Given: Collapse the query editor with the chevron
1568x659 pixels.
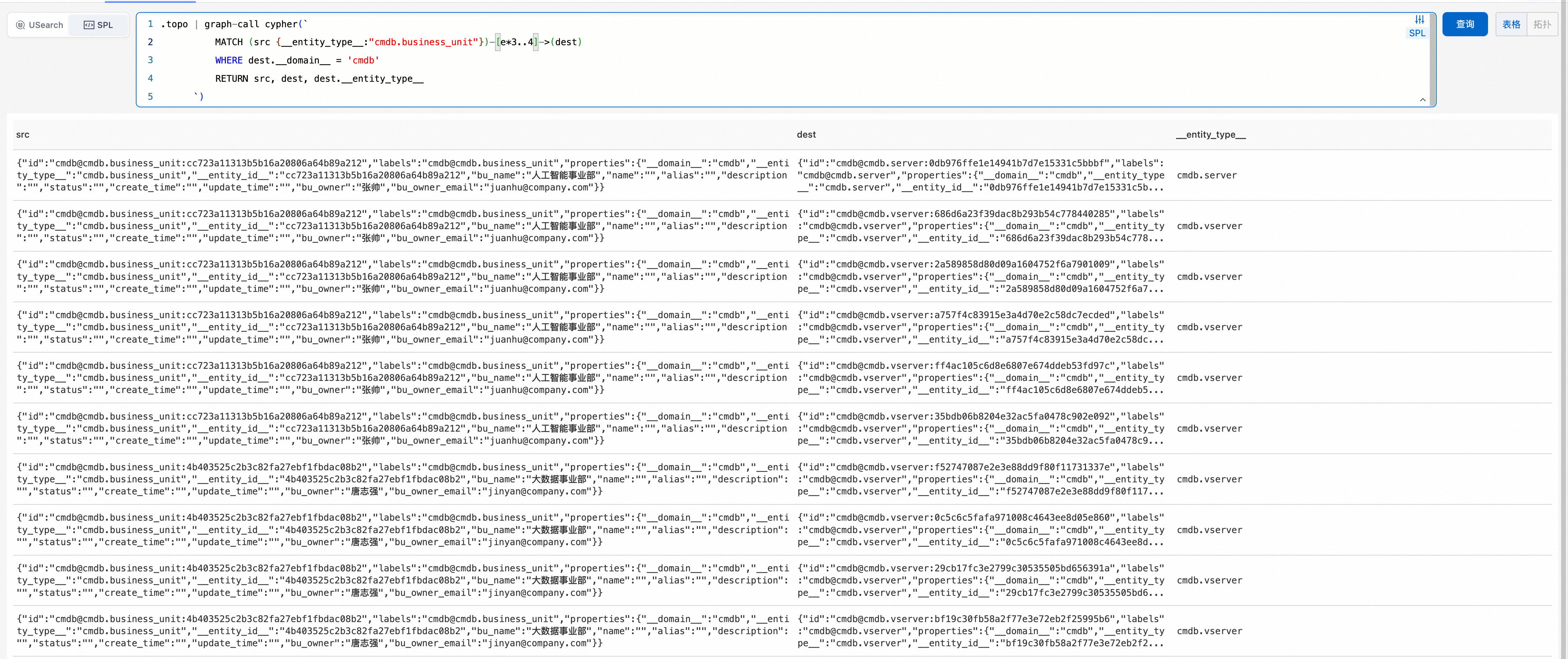Looking at the screenshot, I should point(1423,100).
